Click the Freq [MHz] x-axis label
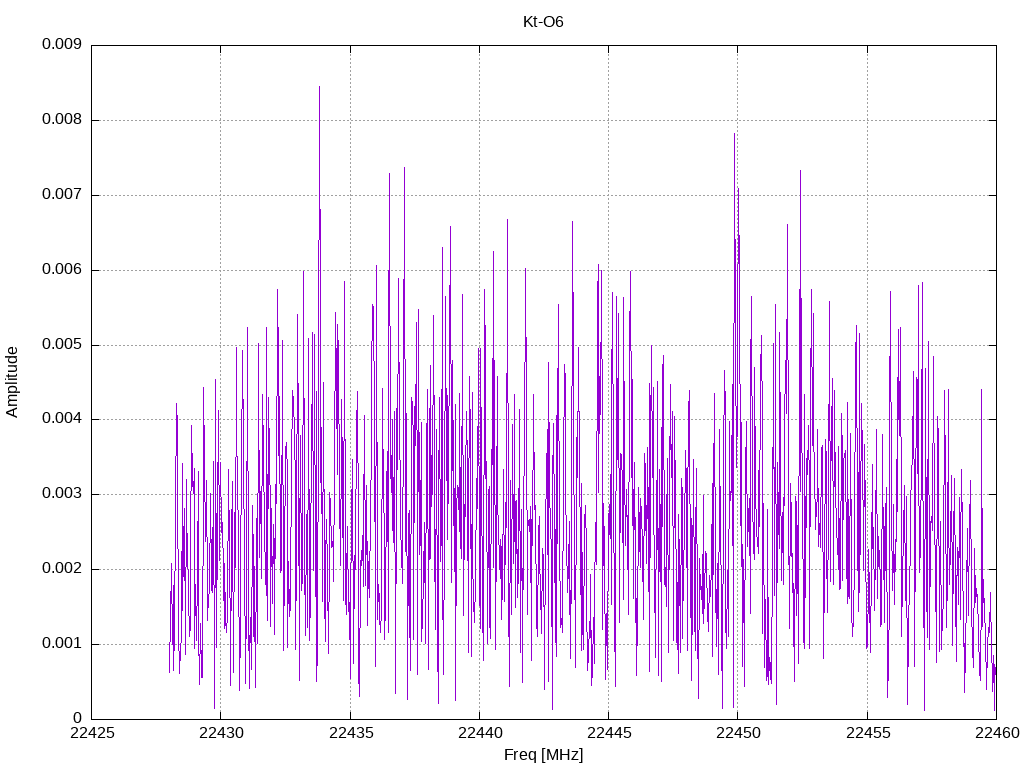Image resolution: width=1024 pixels, height=768 pixels. tap(543, 755)
